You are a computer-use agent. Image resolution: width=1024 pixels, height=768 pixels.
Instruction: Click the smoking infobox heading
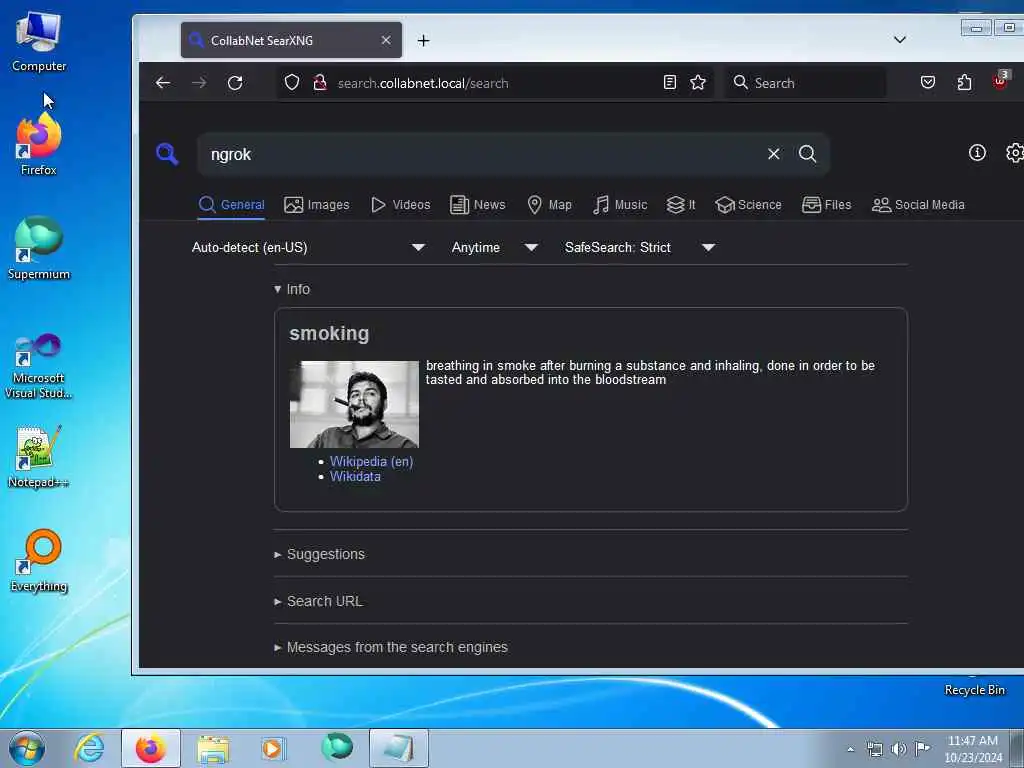pos(329,333)
